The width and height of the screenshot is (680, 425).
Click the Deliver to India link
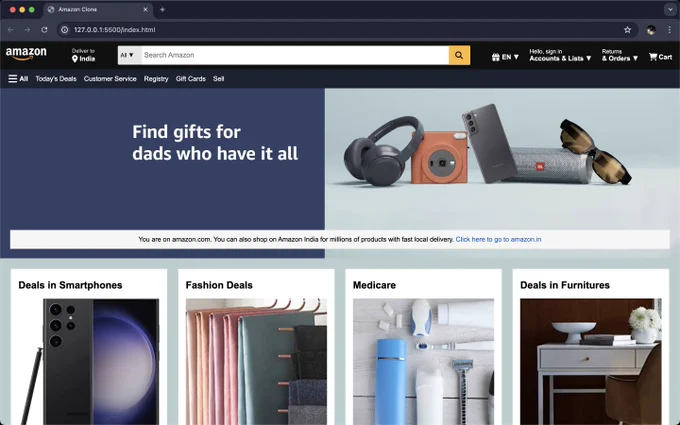click(83, 55)
